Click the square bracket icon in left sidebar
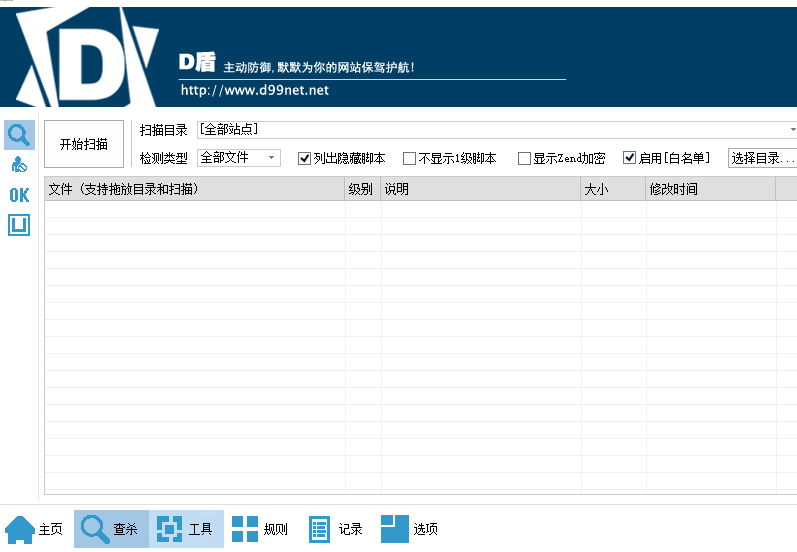Screen dimensions: 797x552 pos(19,225)
